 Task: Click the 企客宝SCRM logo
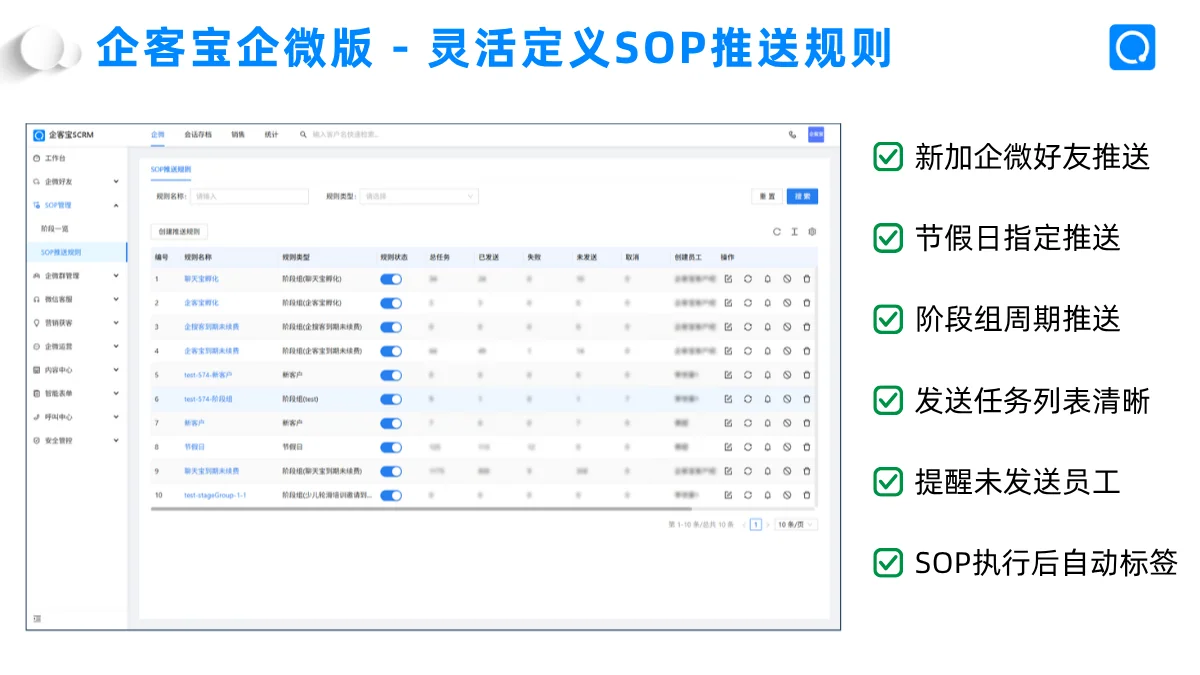pos(63,134)
